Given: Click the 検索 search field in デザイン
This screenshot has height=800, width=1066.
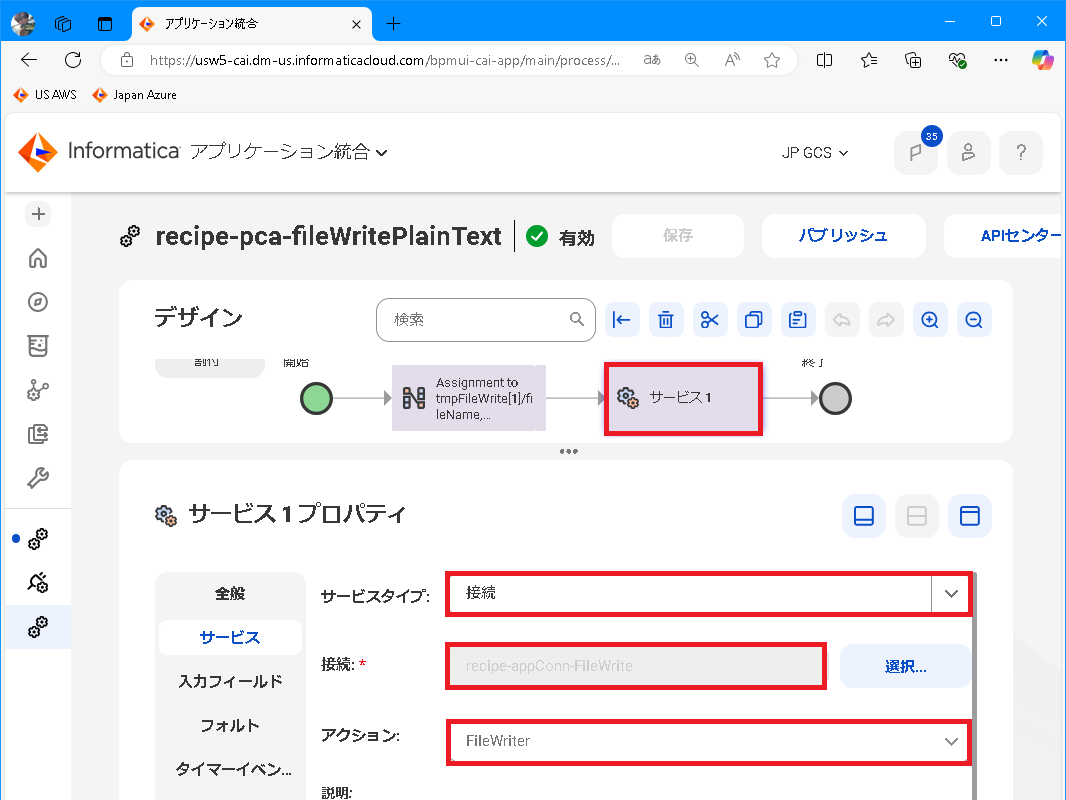Looking at the screenshot, I should (x=485, y=319).
